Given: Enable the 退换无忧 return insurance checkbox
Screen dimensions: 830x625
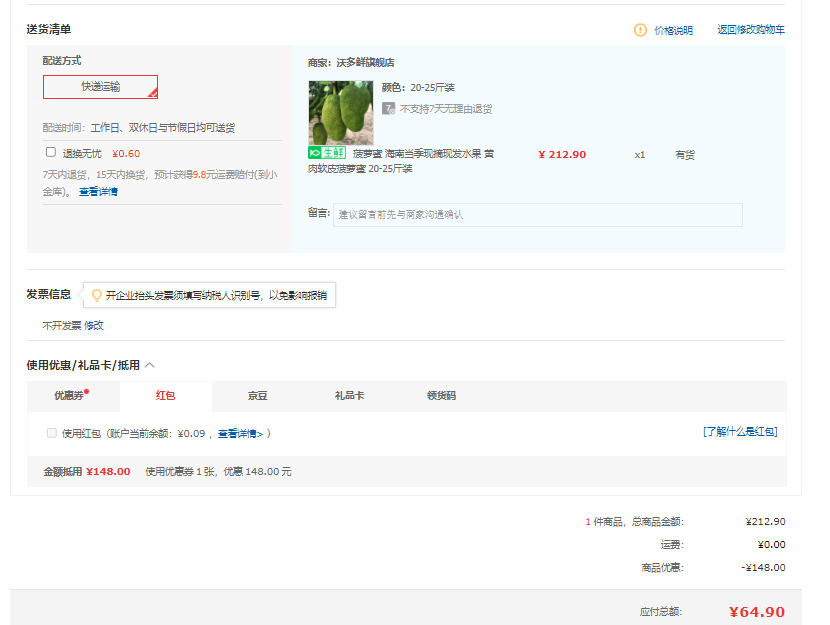Looking at the screenshot, I should tap(51, 152).
